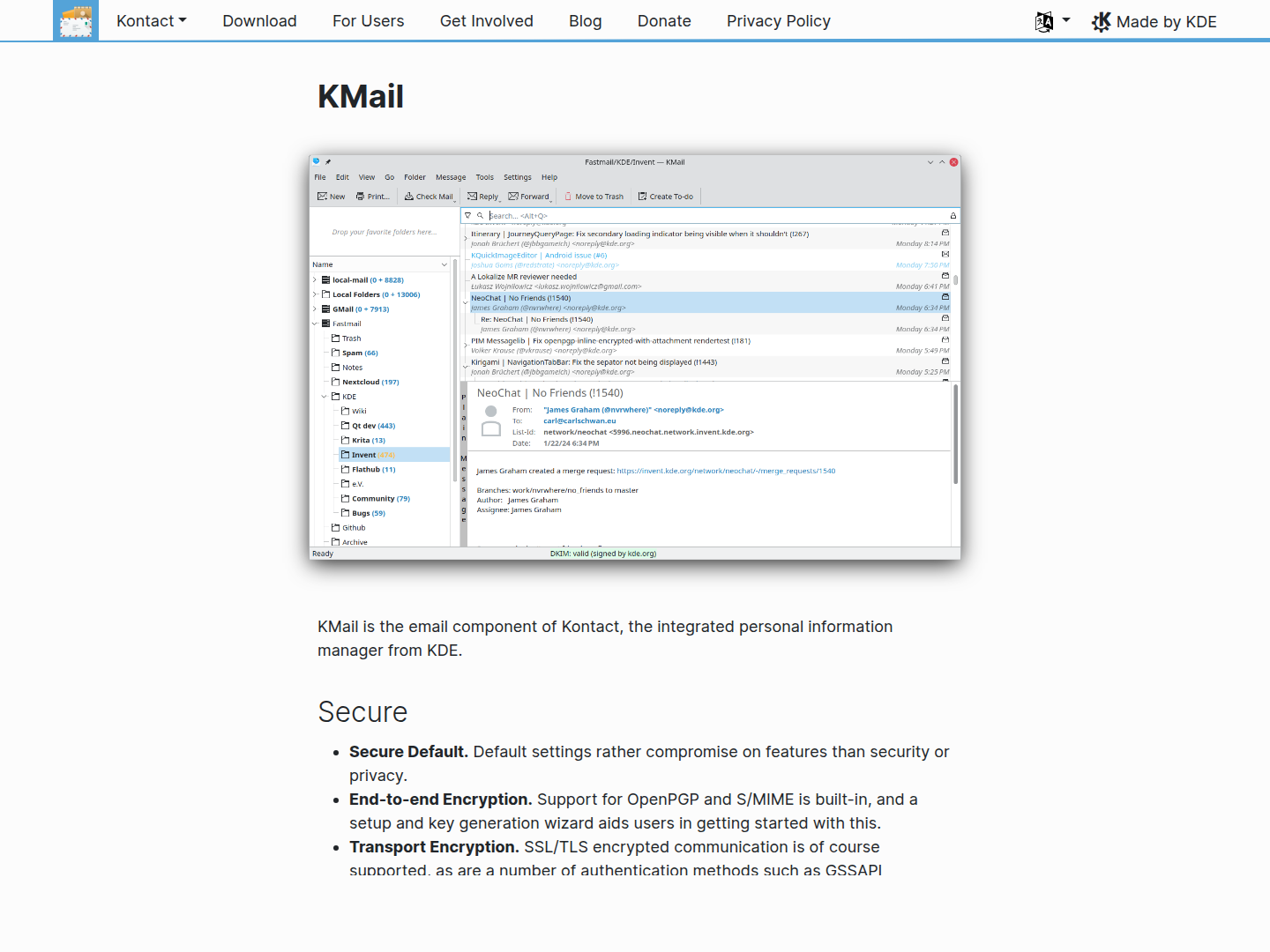Select the Community (79) folder
The height and width of the screenshot is (952, 1270).
point(376,499)
